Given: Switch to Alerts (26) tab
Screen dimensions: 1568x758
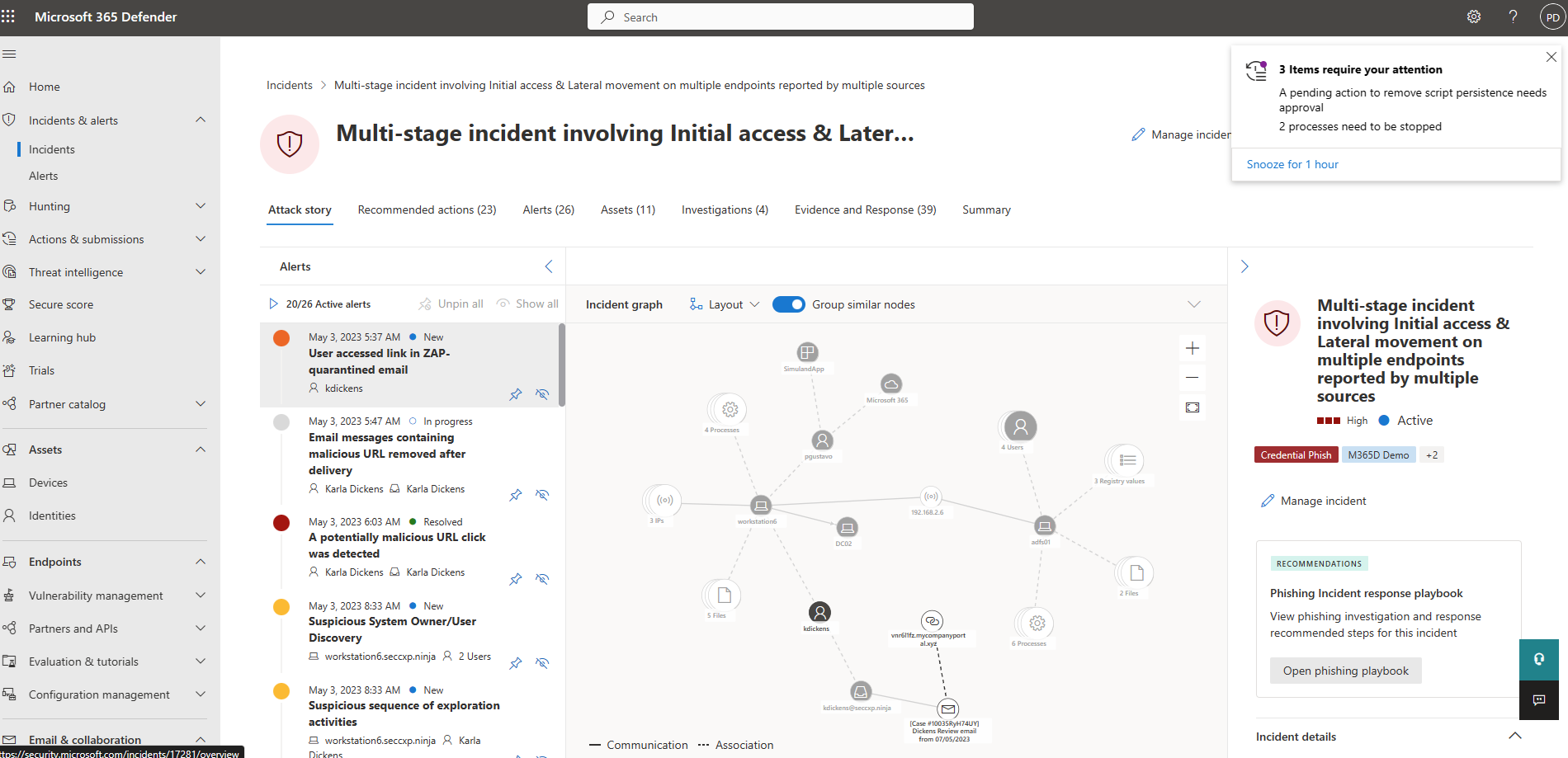Looking at the screenshot, I should click(548, 210).
